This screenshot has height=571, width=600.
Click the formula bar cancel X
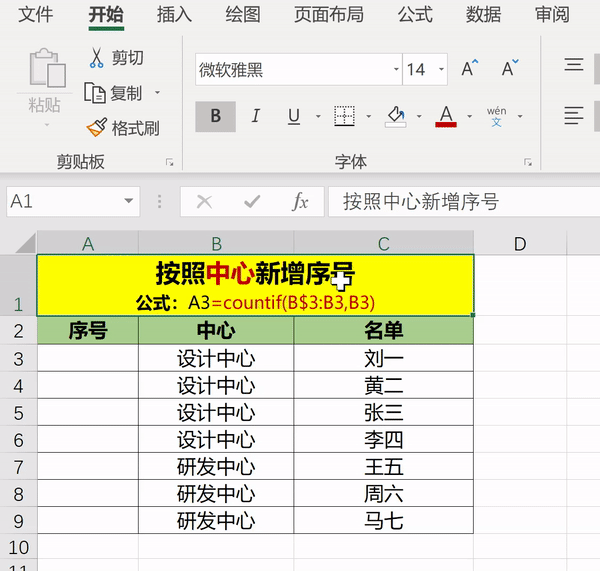[204, 201]
